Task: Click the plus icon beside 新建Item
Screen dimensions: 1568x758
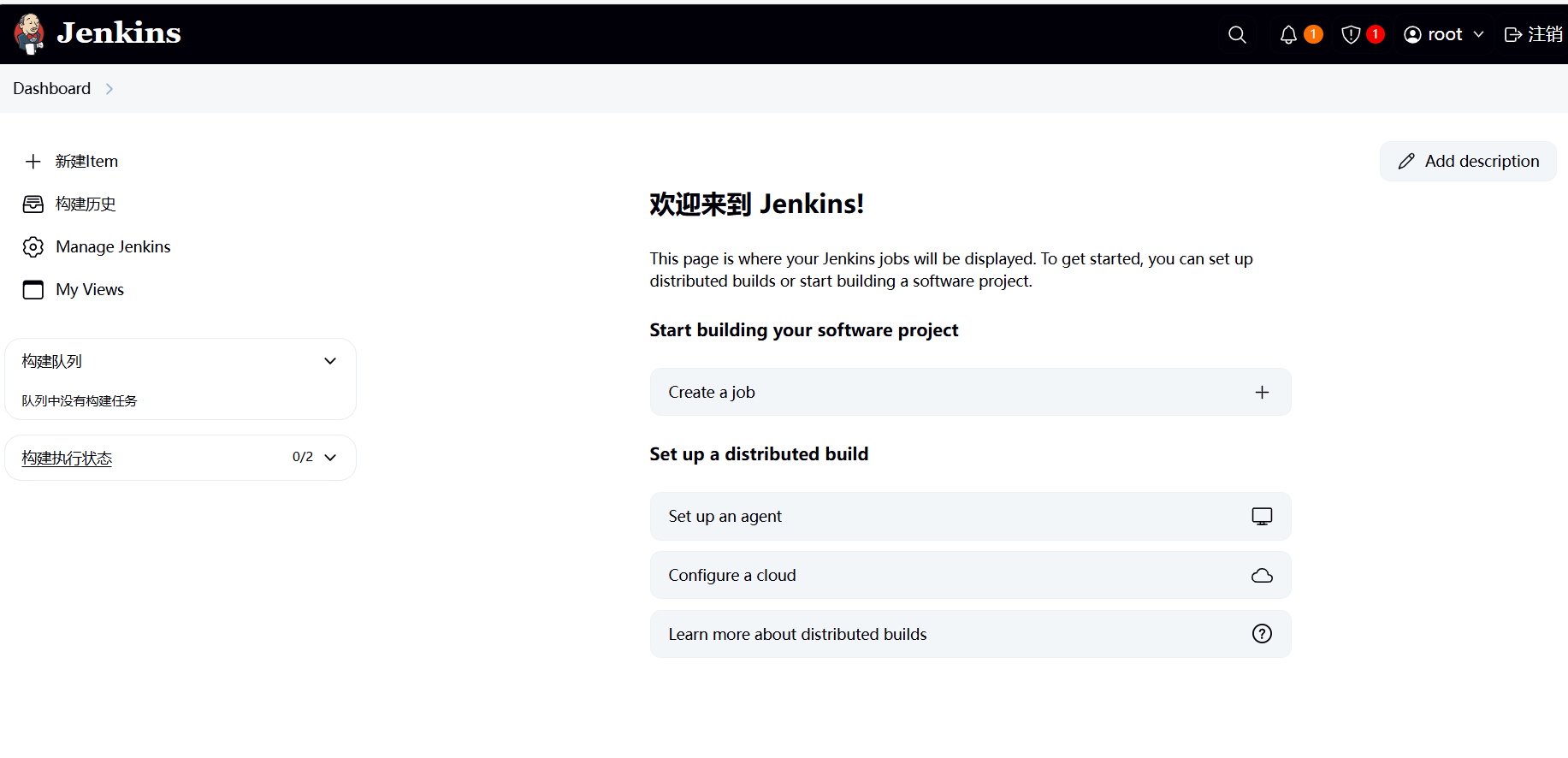Action: click(33, 161)
